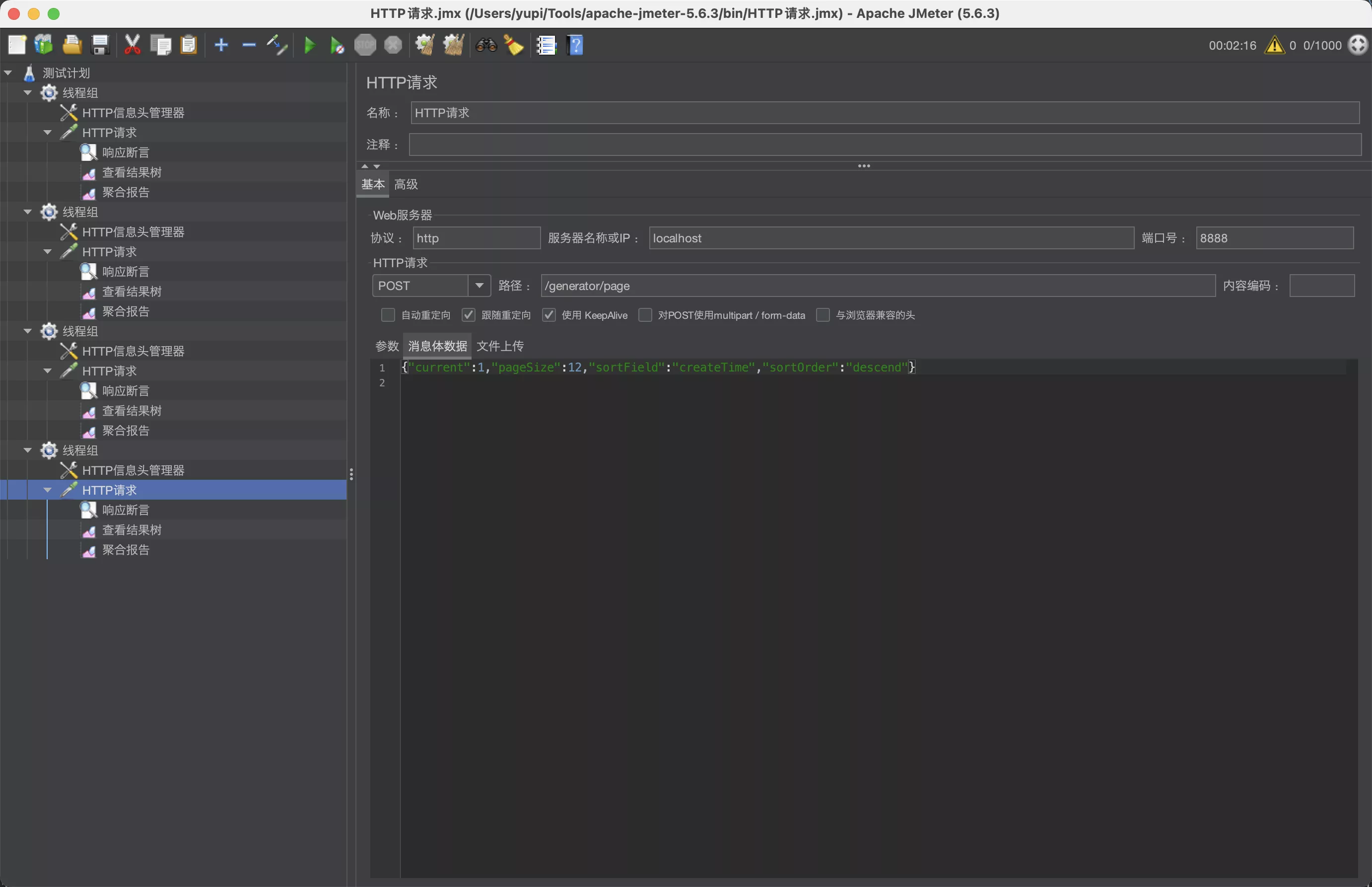The image size is (1372, 887).
Task: Select 聚合报告 in the first thread group
Action: 126,192
